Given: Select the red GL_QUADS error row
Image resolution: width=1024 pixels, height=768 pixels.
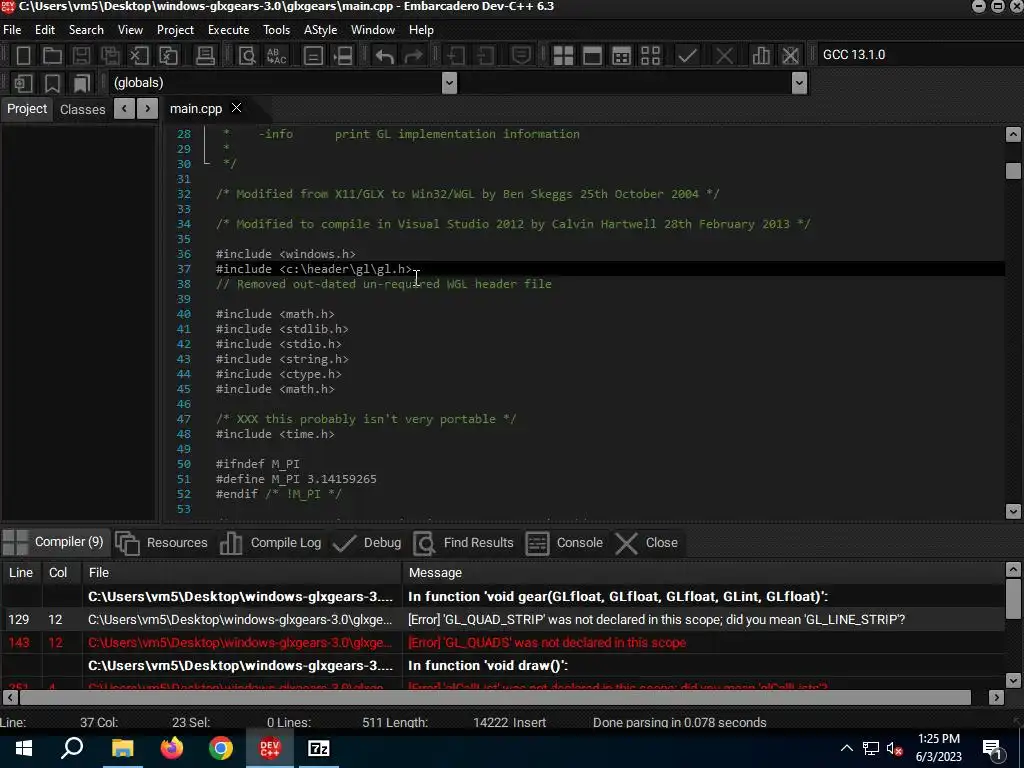Looking at the screenshot, I should (x=503, y=643).
